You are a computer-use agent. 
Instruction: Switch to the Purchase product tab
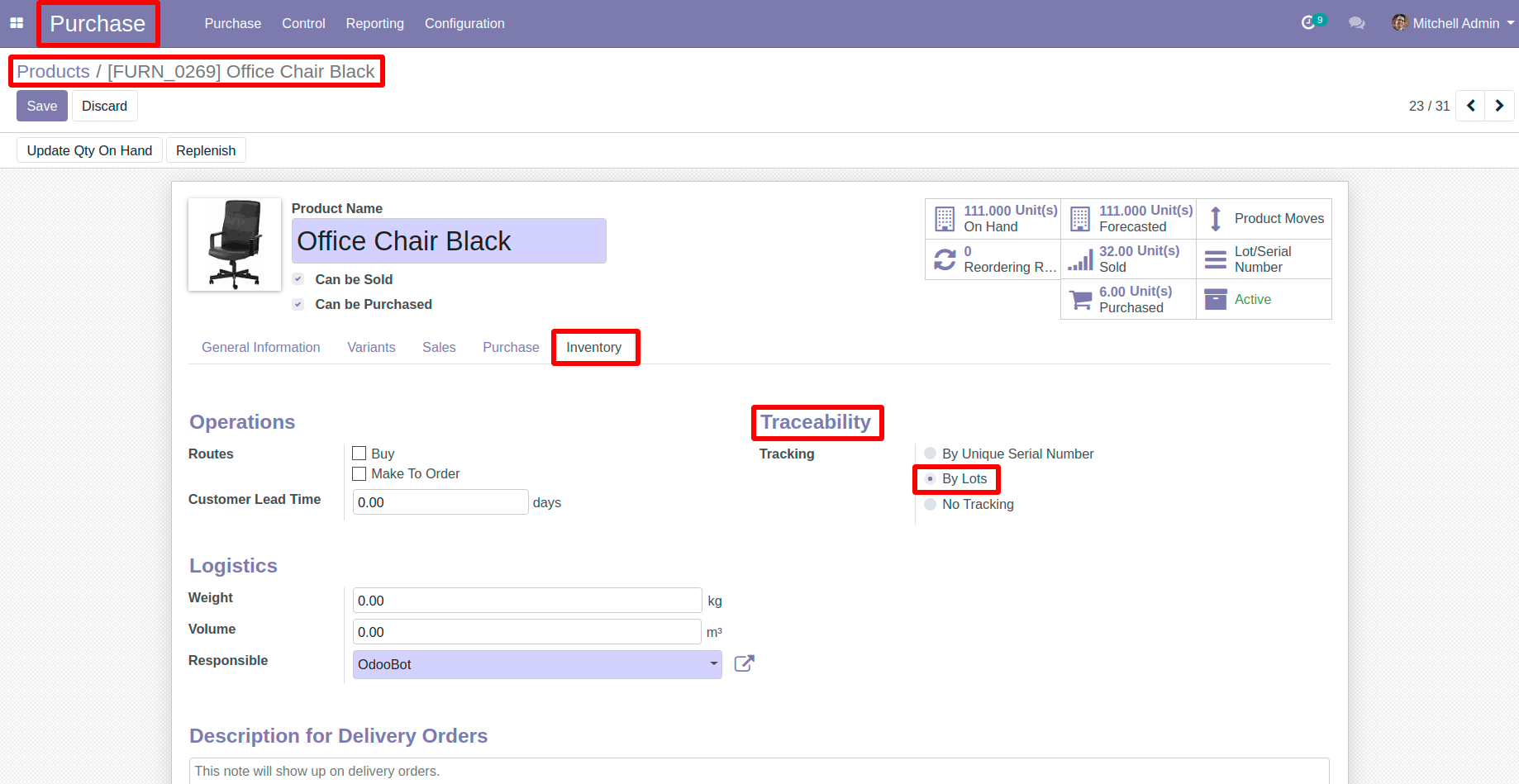click(511, 348)
